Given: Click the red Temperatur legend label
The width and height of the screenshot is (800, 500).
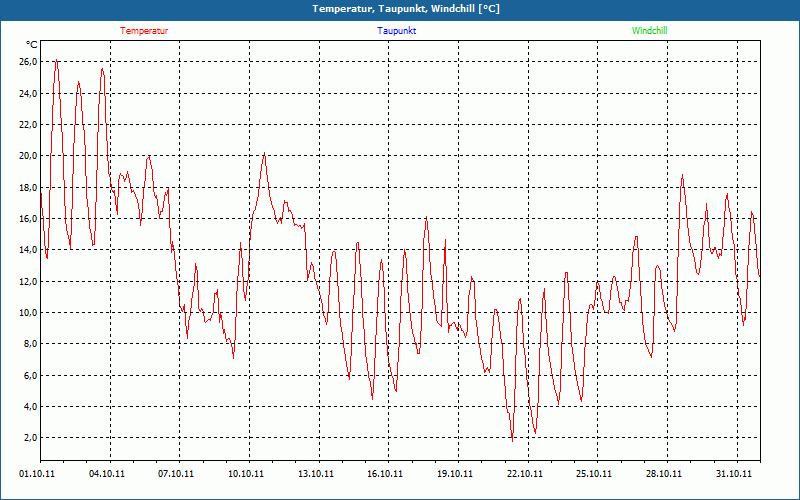Looking at the screenshot, I should tap(144, 31).
